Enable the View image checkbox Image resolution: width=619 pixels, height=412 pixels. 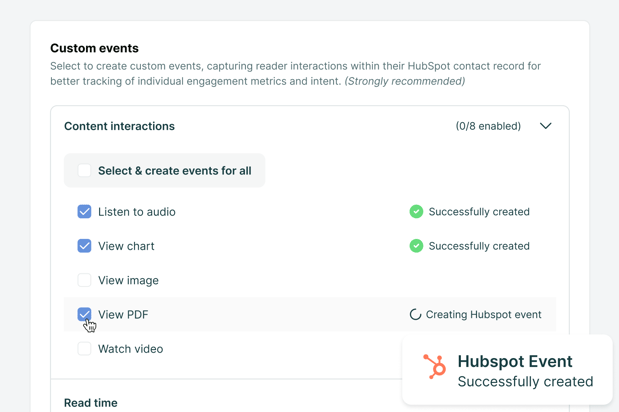[x=84, y=280]
